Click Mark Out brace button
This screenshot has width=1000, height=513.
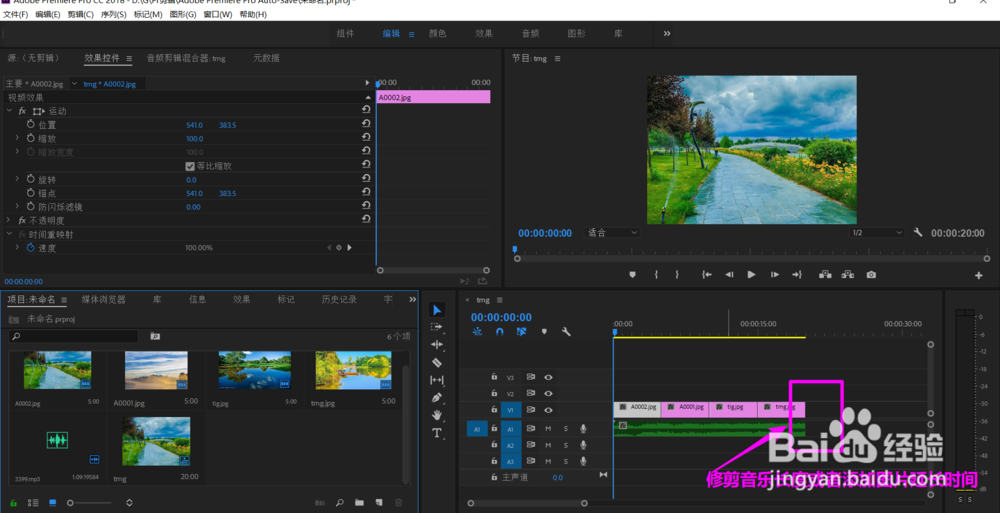click(x=677, y=274)
